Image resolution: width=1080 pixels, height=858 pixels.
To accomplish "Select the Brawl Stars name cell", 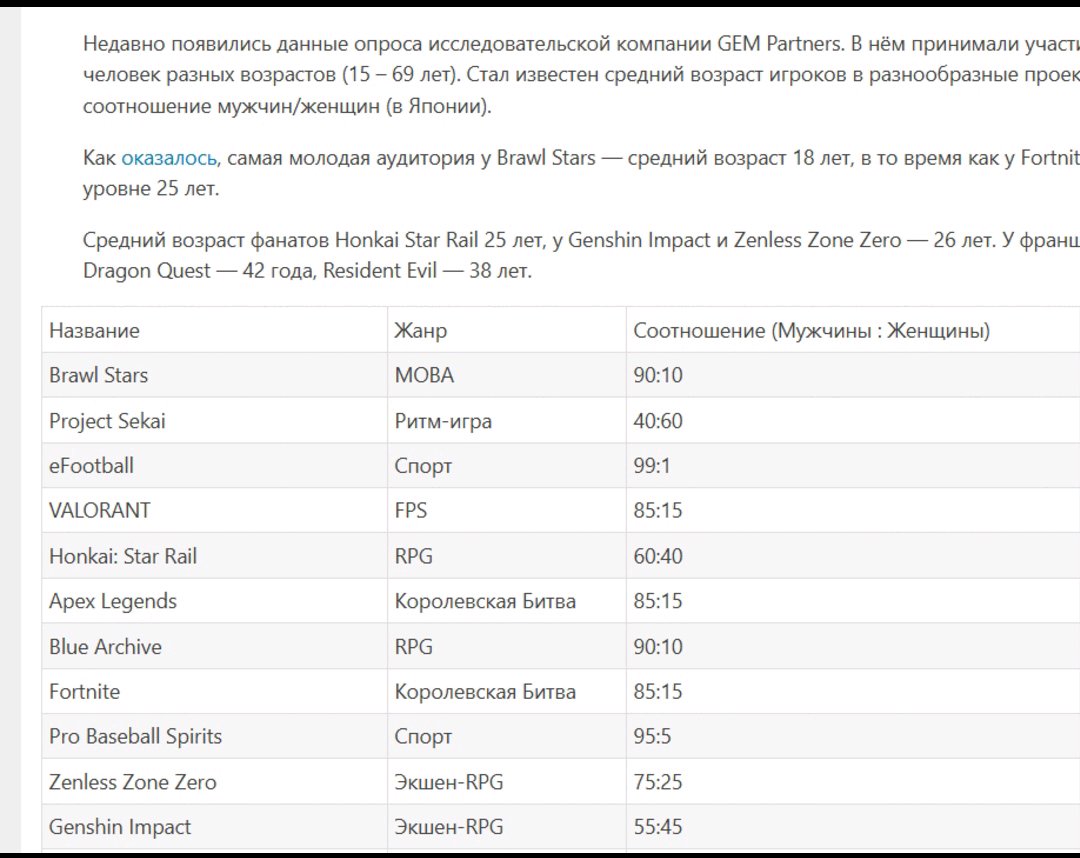I will 98,376.
